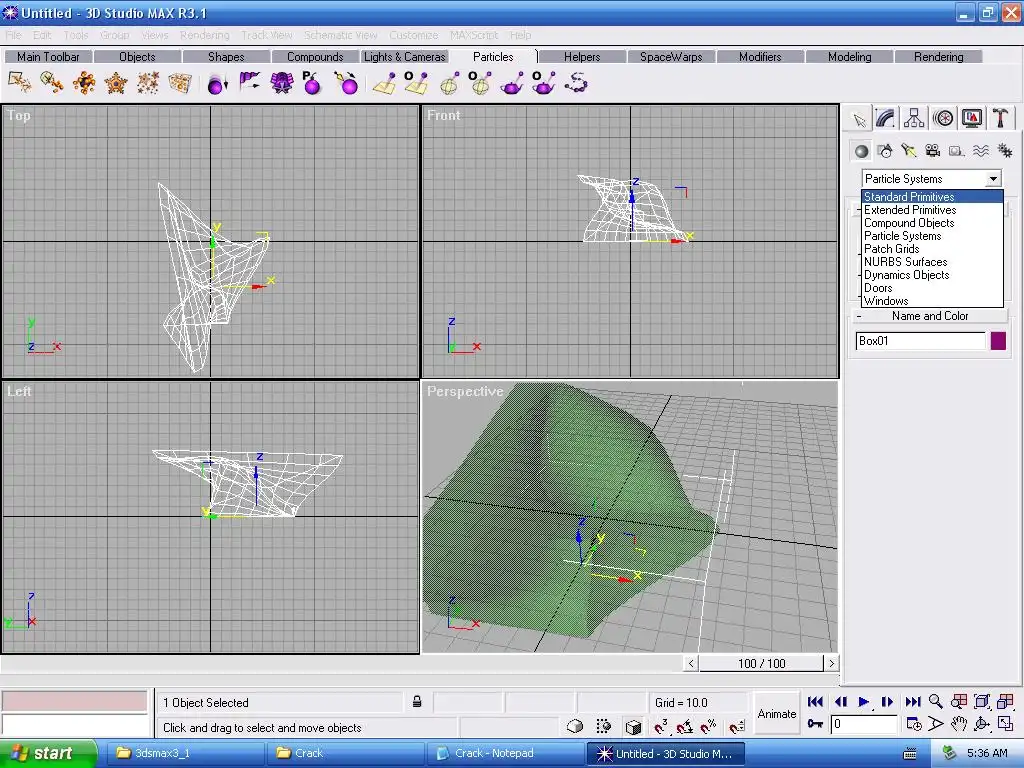1024x768 pixels.
Task: Click the time slider left arrow
Action: click(x=691, y=664)
